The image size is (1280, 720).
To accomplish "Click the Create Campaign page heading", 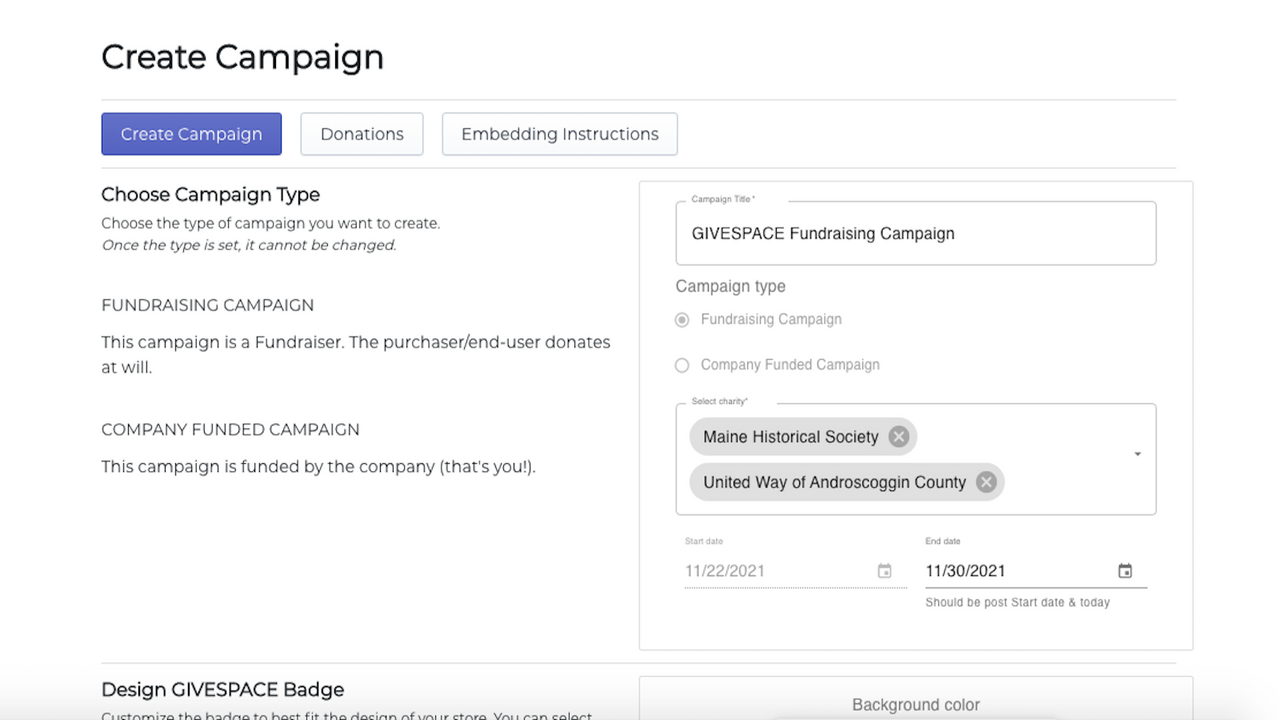I will click(243, 57).
